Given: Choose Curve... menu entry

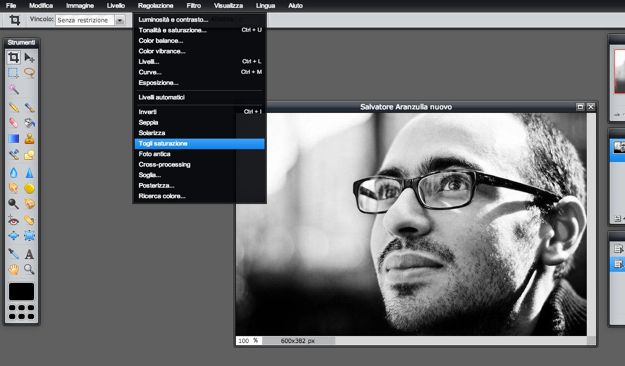Looking at the screenshot, I should [199, 72].
